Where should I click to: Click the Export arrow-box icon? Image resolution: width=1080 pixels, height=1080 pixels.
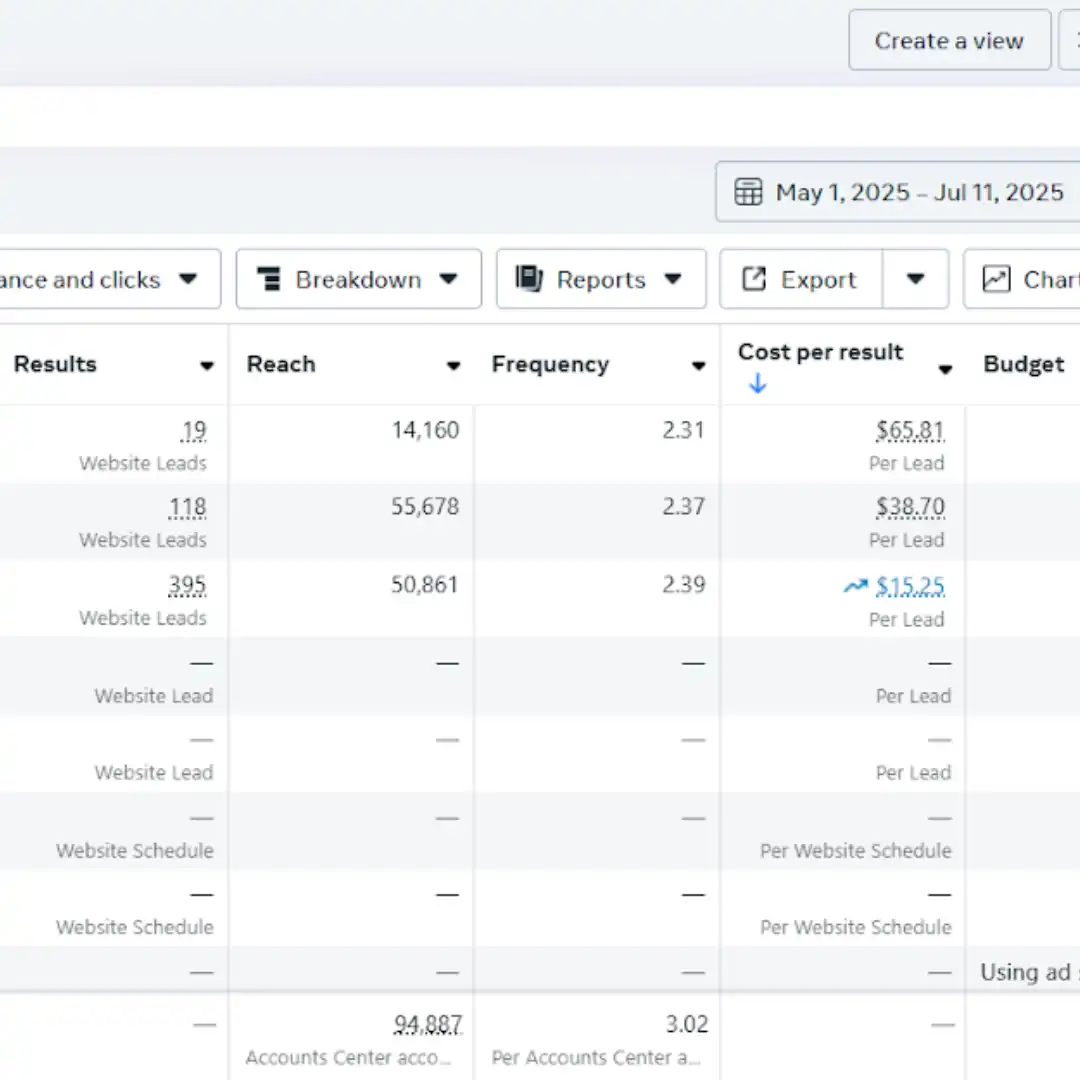click(754, 279)
